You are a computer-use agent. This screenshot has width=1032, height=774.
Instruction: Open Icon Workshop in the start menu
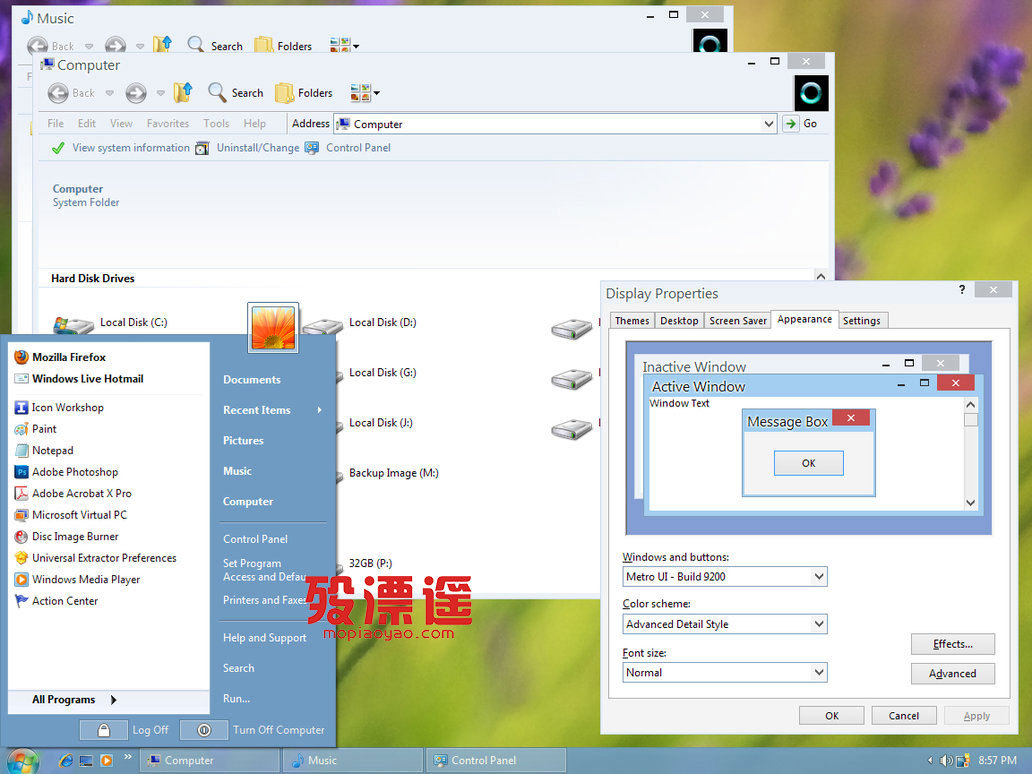click(x=59, y=407)
